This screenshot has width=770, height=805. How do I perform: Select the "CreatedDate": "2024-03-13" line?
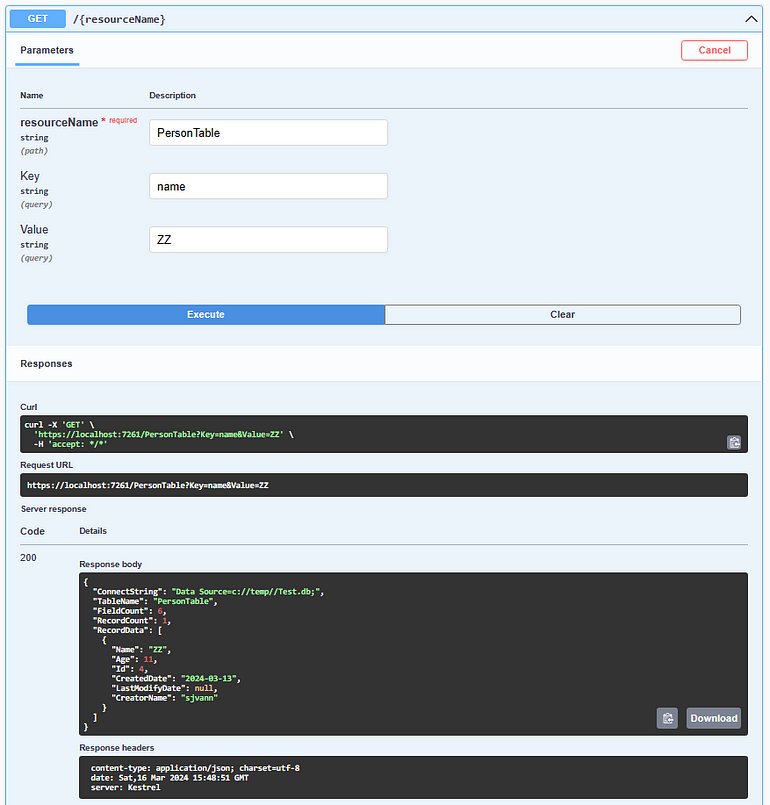click(176, 679)
